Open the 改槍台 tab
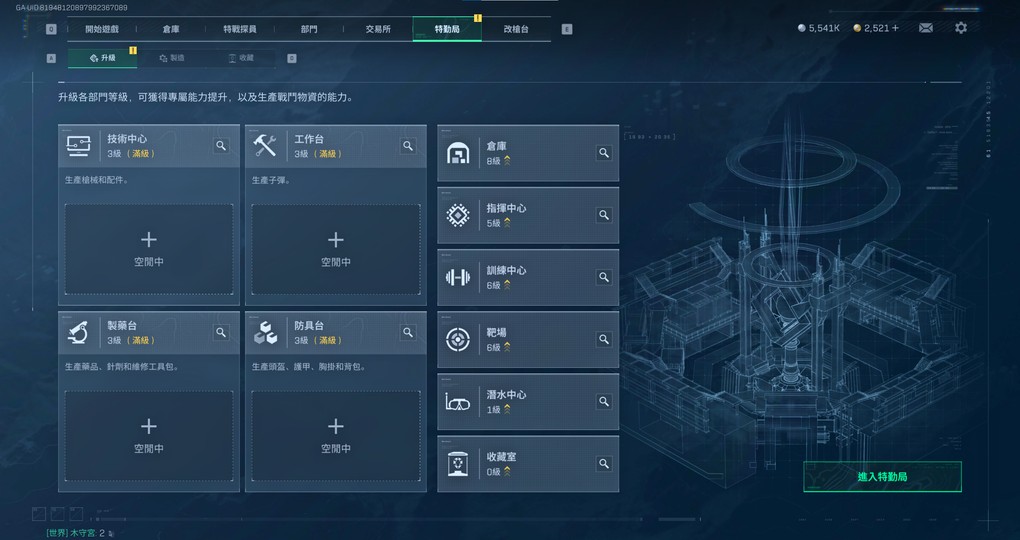This screenshot has height=540, width=1020. coord(516,29)
